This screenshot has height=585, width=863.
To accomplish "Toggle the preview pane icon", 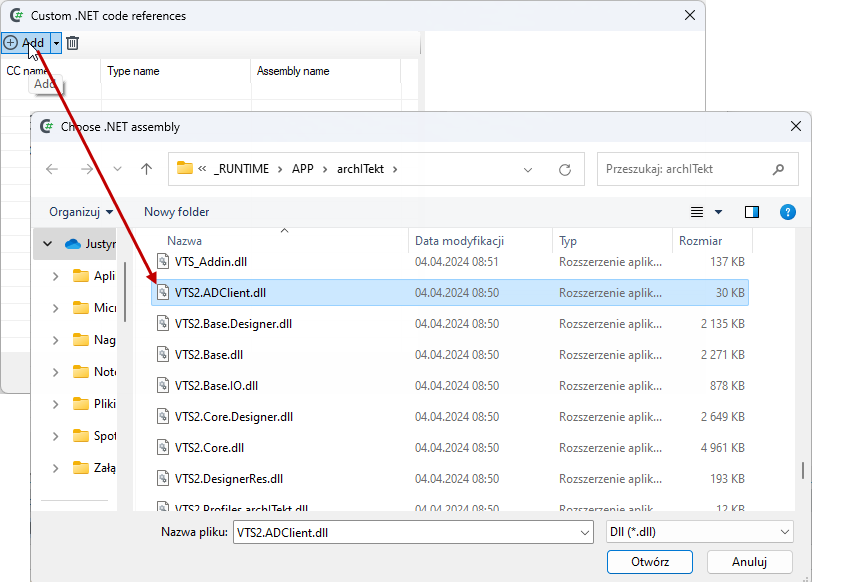I will tap(752, 212).
